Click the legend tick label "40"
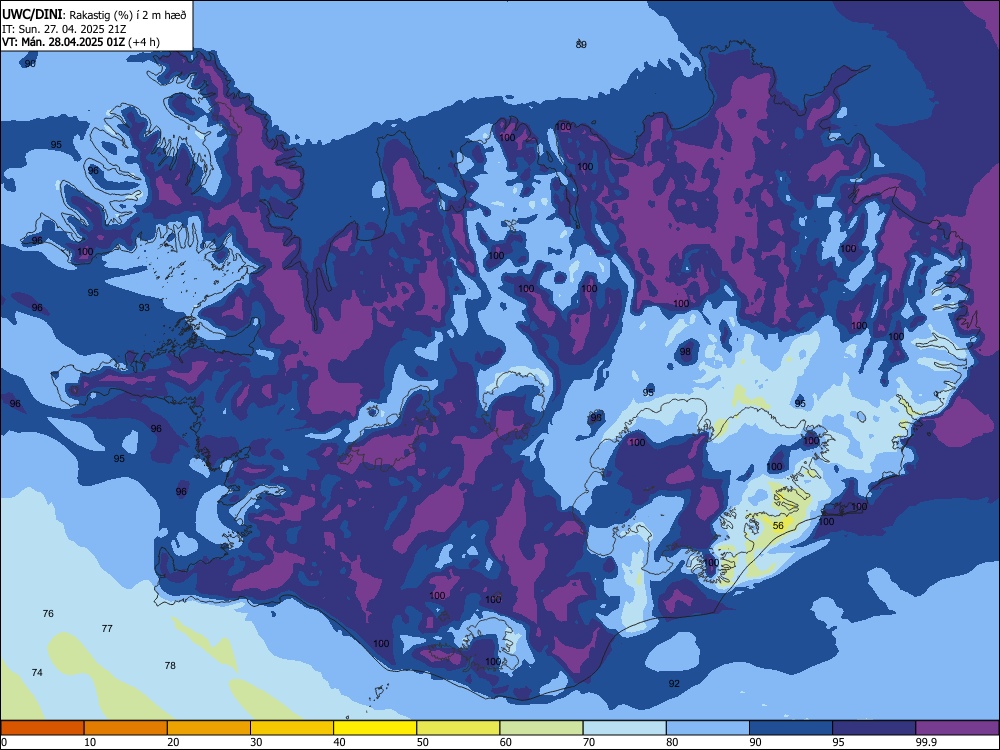Screen dimensions: 1000x750 (339, 742)
